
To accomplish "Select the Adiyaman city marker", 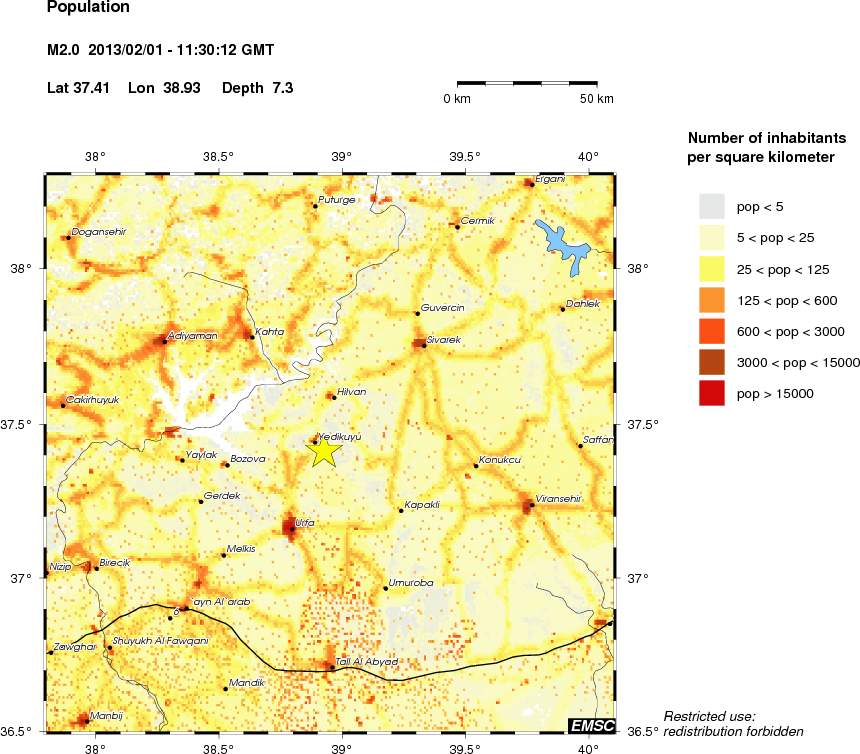I will pos(164,342).
